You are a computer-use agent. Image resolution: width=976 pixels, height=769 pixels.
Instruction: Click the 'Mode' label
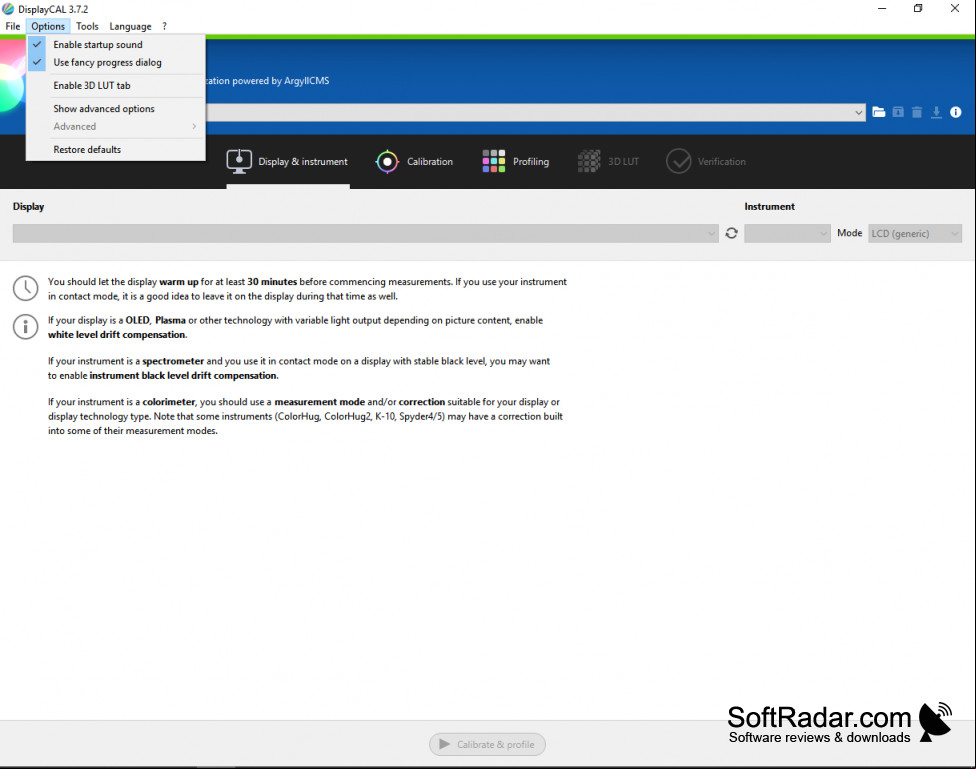849,233
